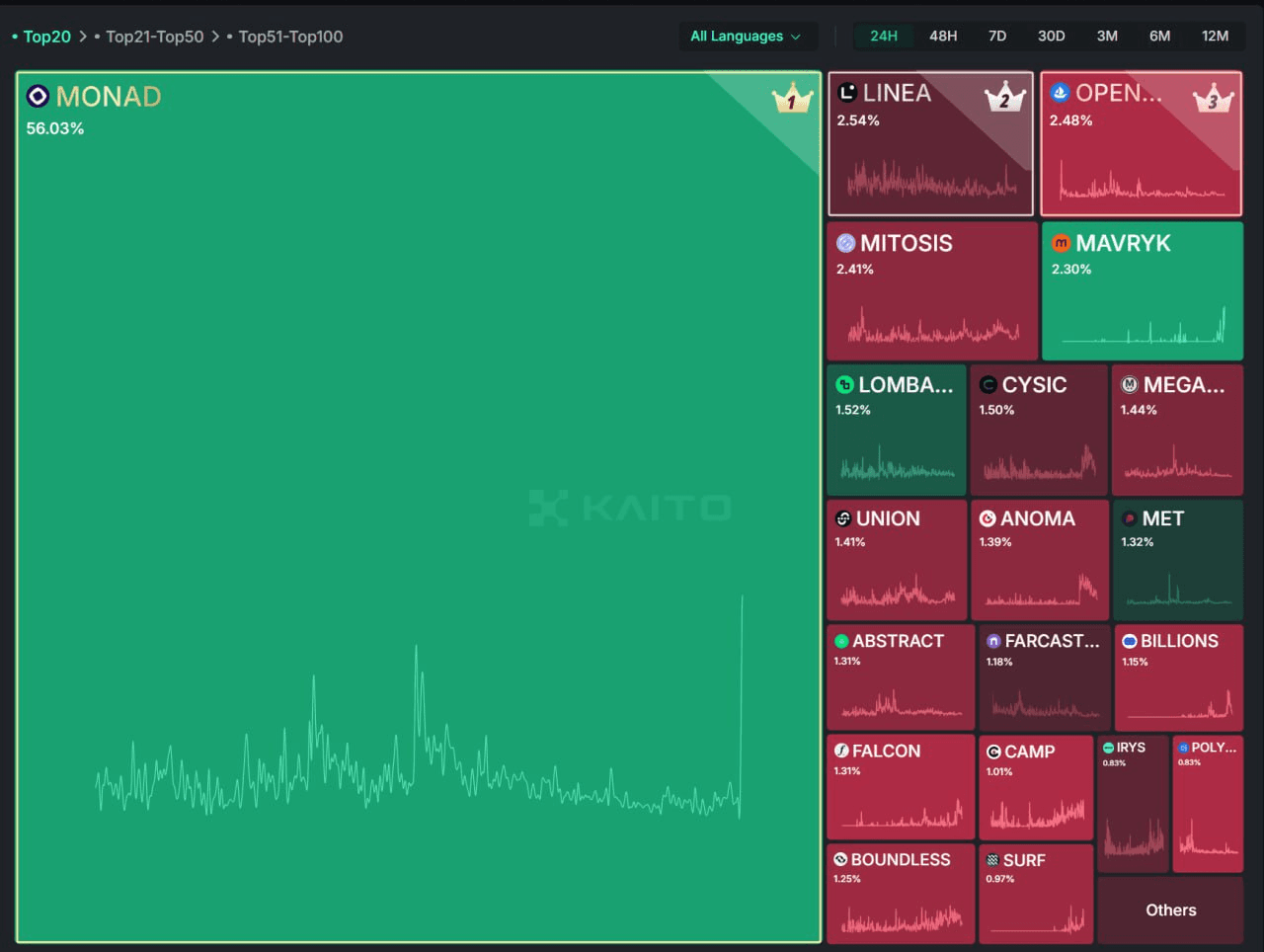
Task: Click the ANOMA logo icon
Action: coord(987,518)
